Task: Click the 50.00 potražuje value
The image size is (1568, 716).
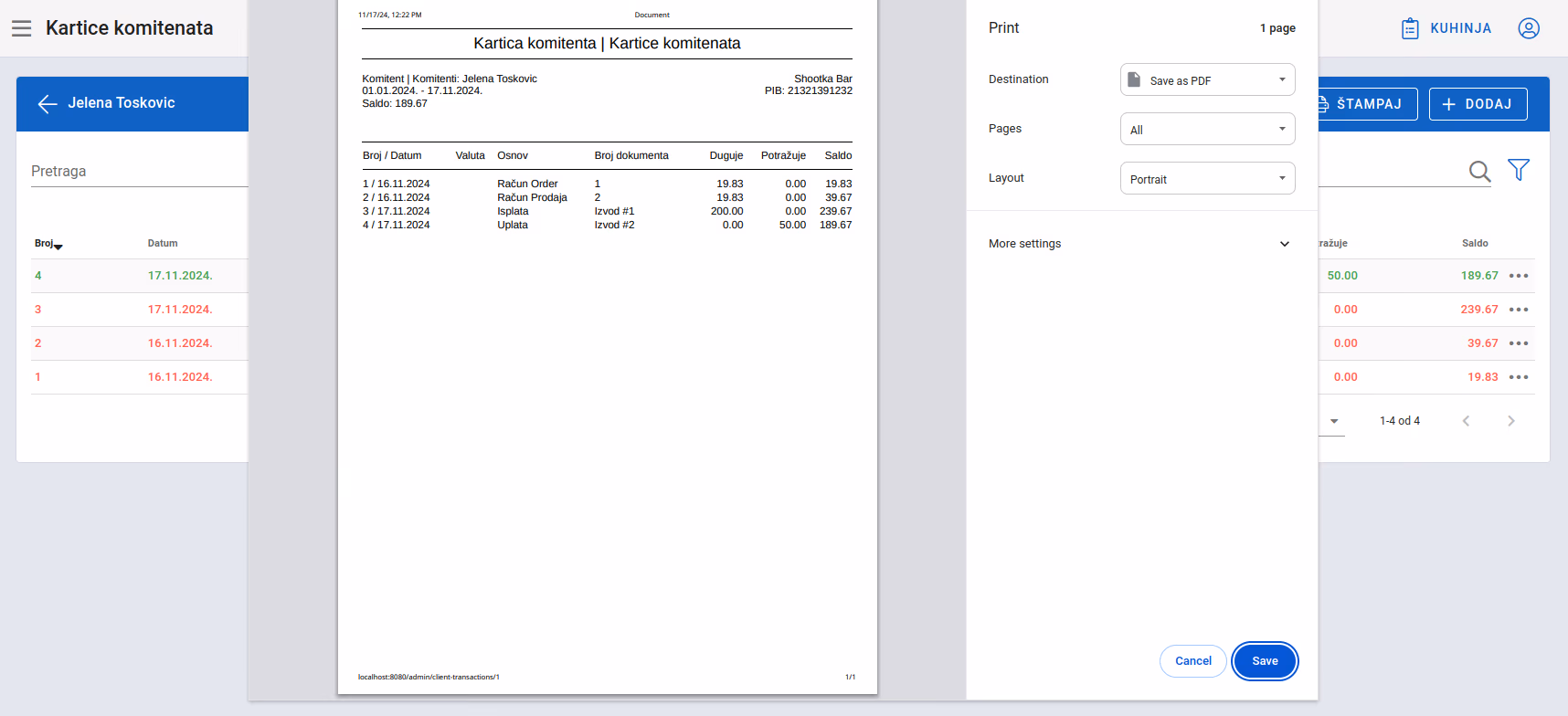Action: click(1342, 276)
